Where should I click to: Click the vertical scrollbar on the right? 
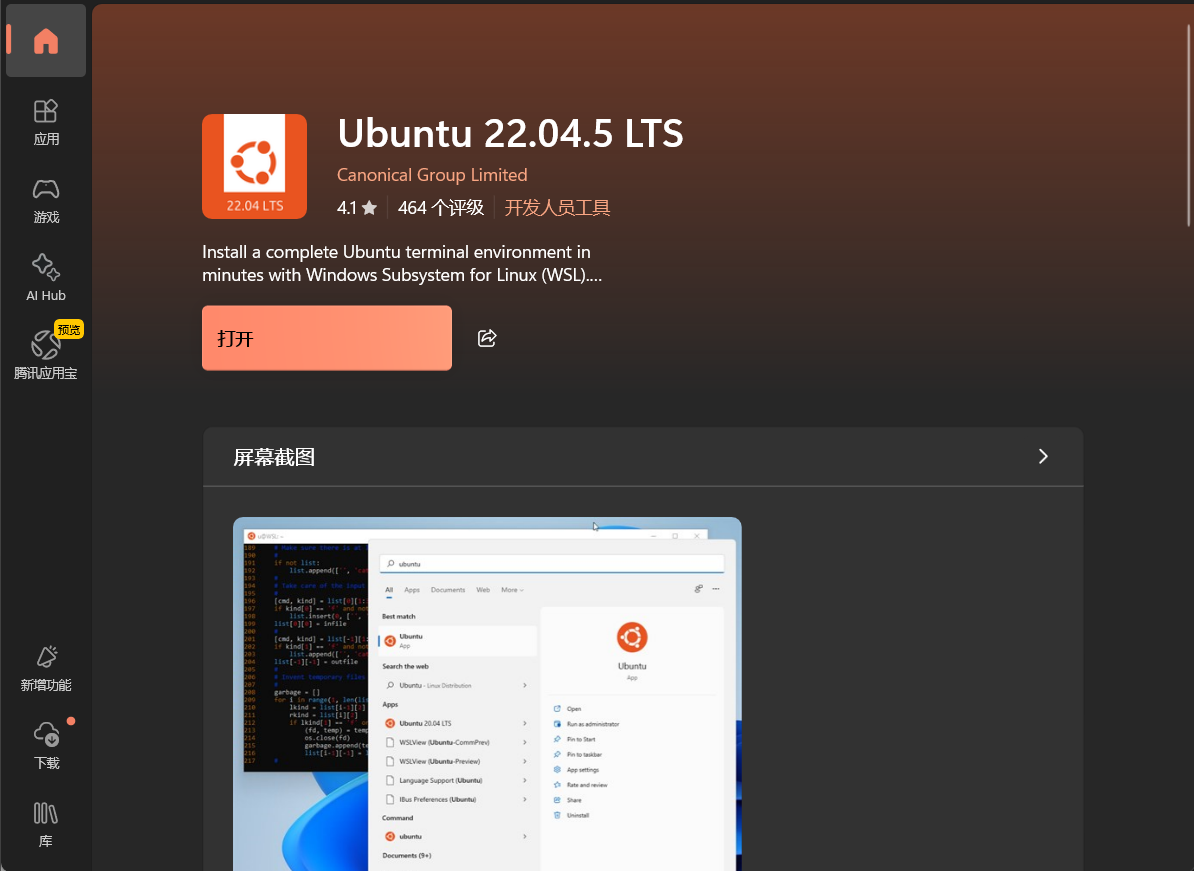(x=1188, y=126)
